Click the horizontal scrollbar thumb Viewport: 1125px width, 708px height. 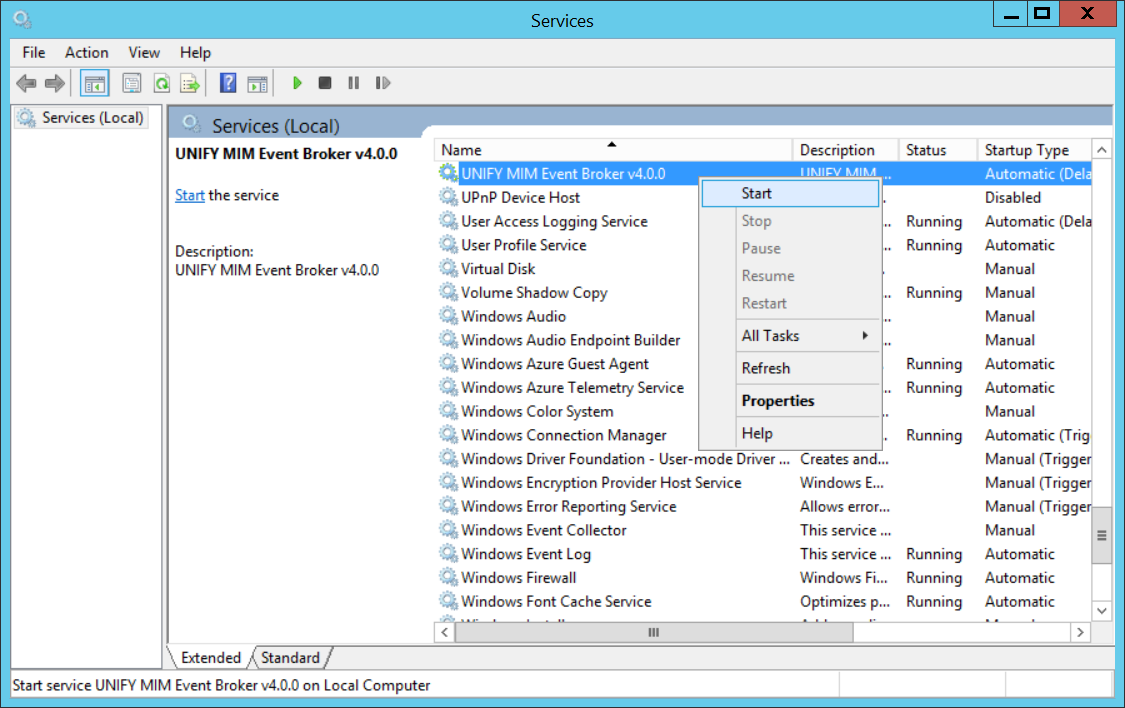click(x=654, y=632)
